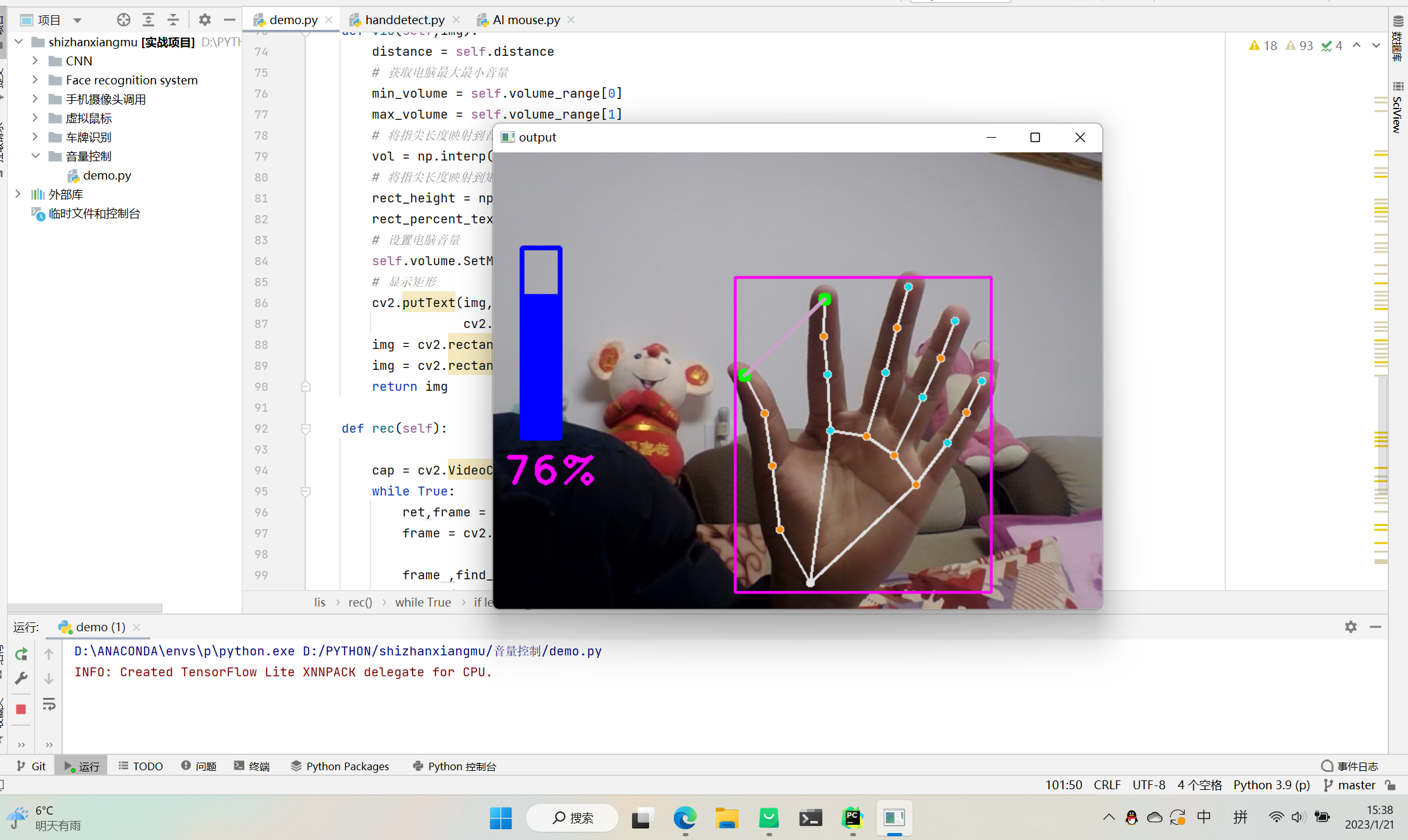Open Microsoft Edge from the taskbar
Screen dimensions: 1408x840
pyautogui.click(x=685, y=818)
